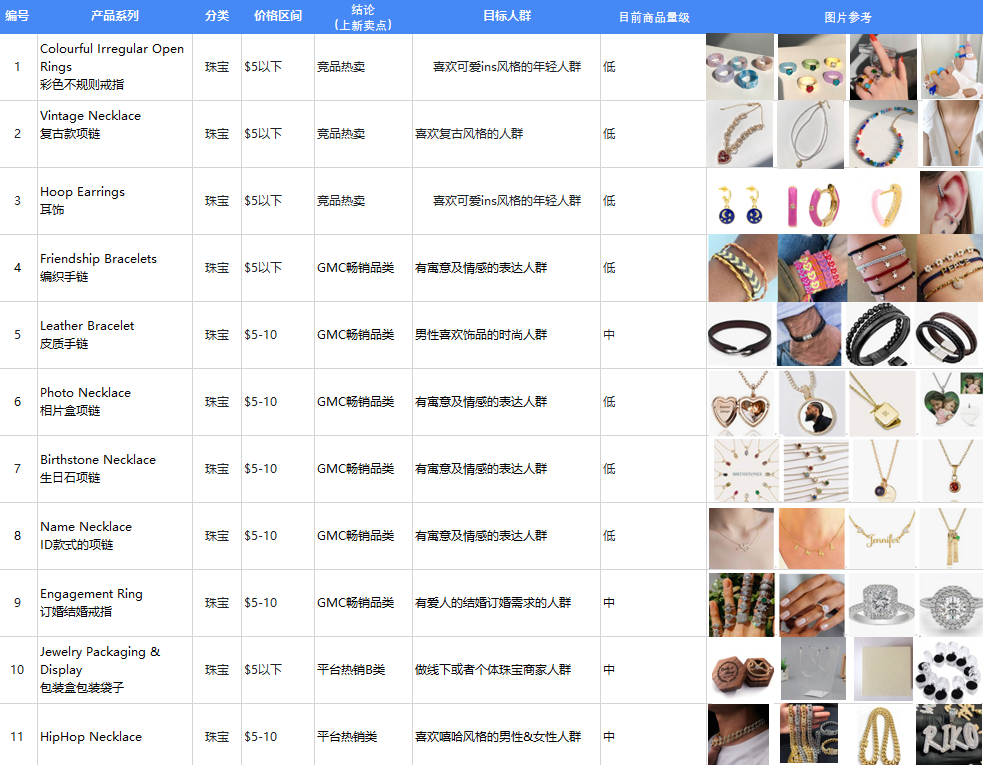Click the Birthstone Necklace product cell
983x765 pixels.
point(115,469)
